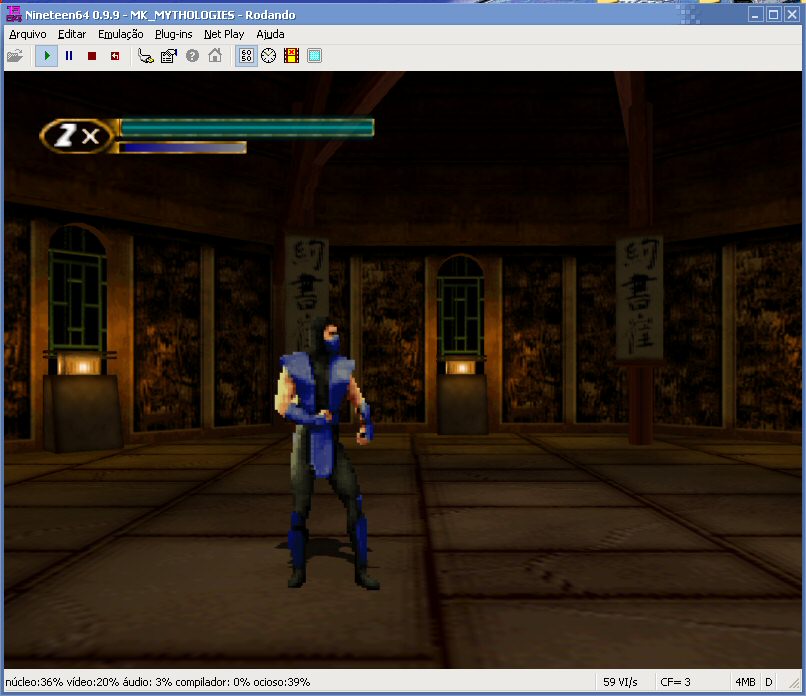The image size is (806, 696).
Task: Click the Nineteen64 title bar app icon
Action: [14, 14]
